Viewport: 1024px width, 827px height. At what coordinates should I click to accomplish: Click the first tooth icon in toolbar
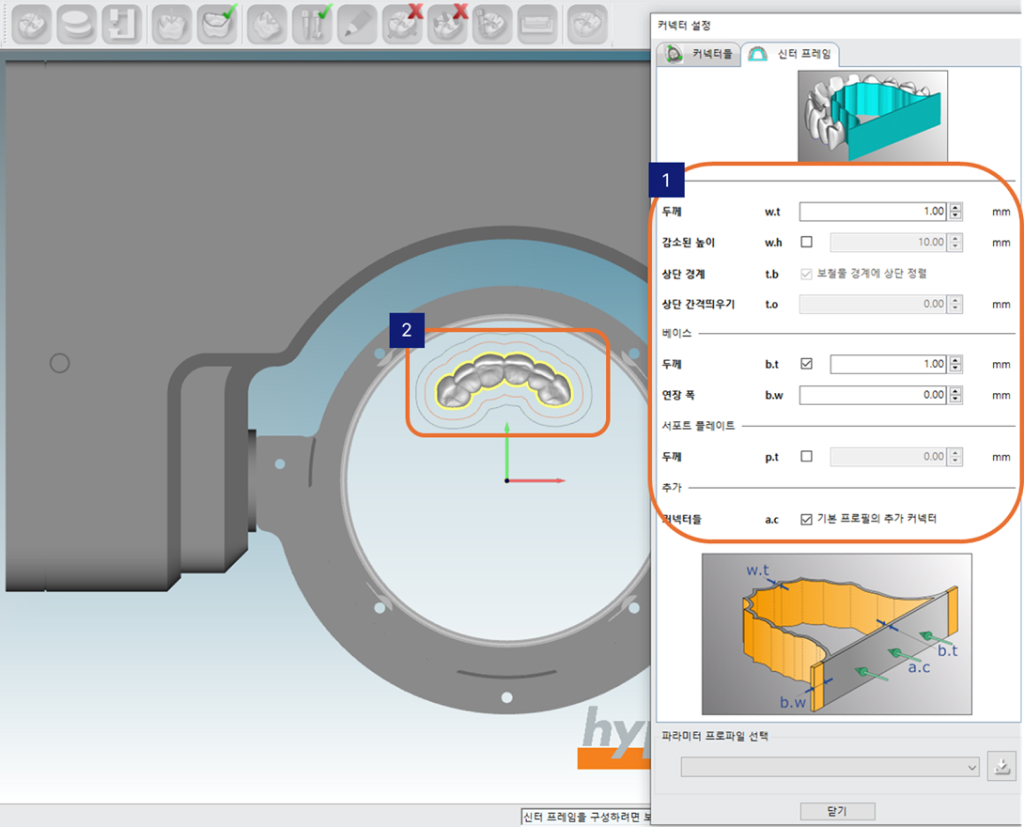[x=31, y=23]
